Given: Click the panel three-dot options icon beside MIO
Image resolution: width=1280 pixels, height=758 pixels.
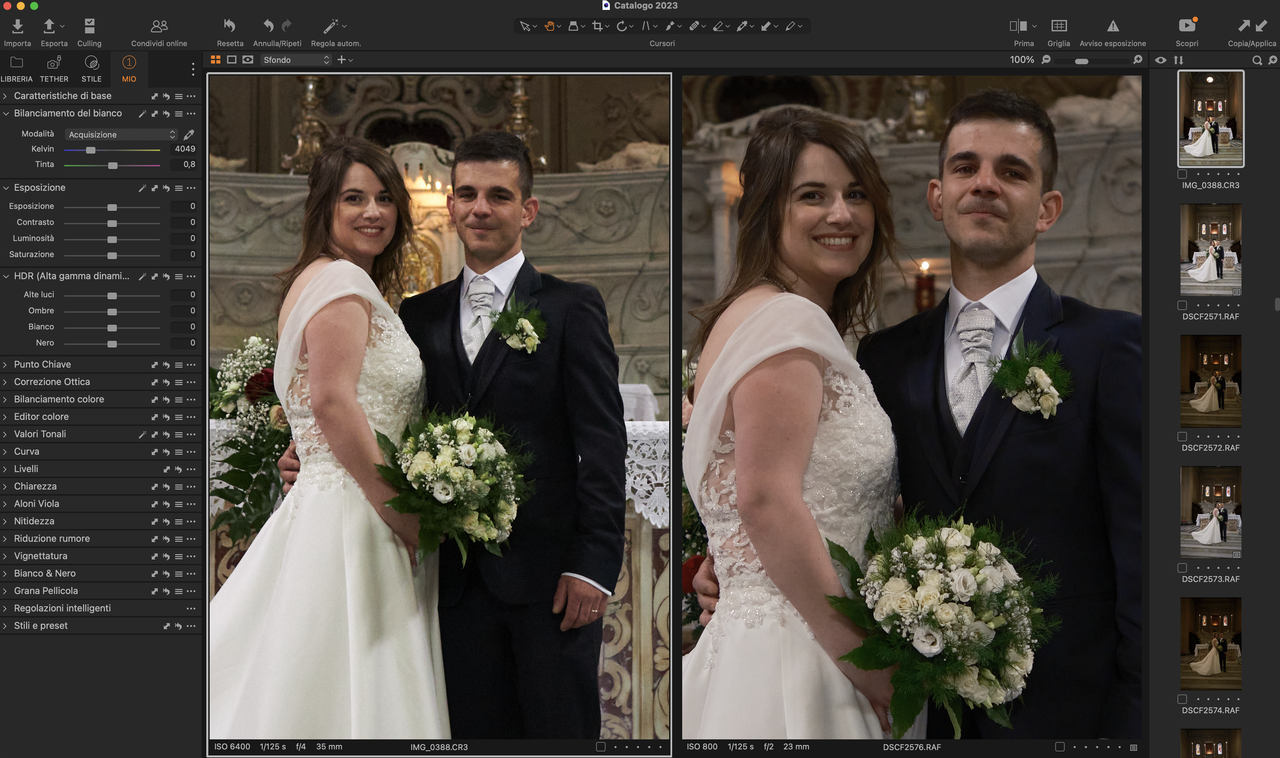Looking at the screenshot, I should click(x=193, y=69).
